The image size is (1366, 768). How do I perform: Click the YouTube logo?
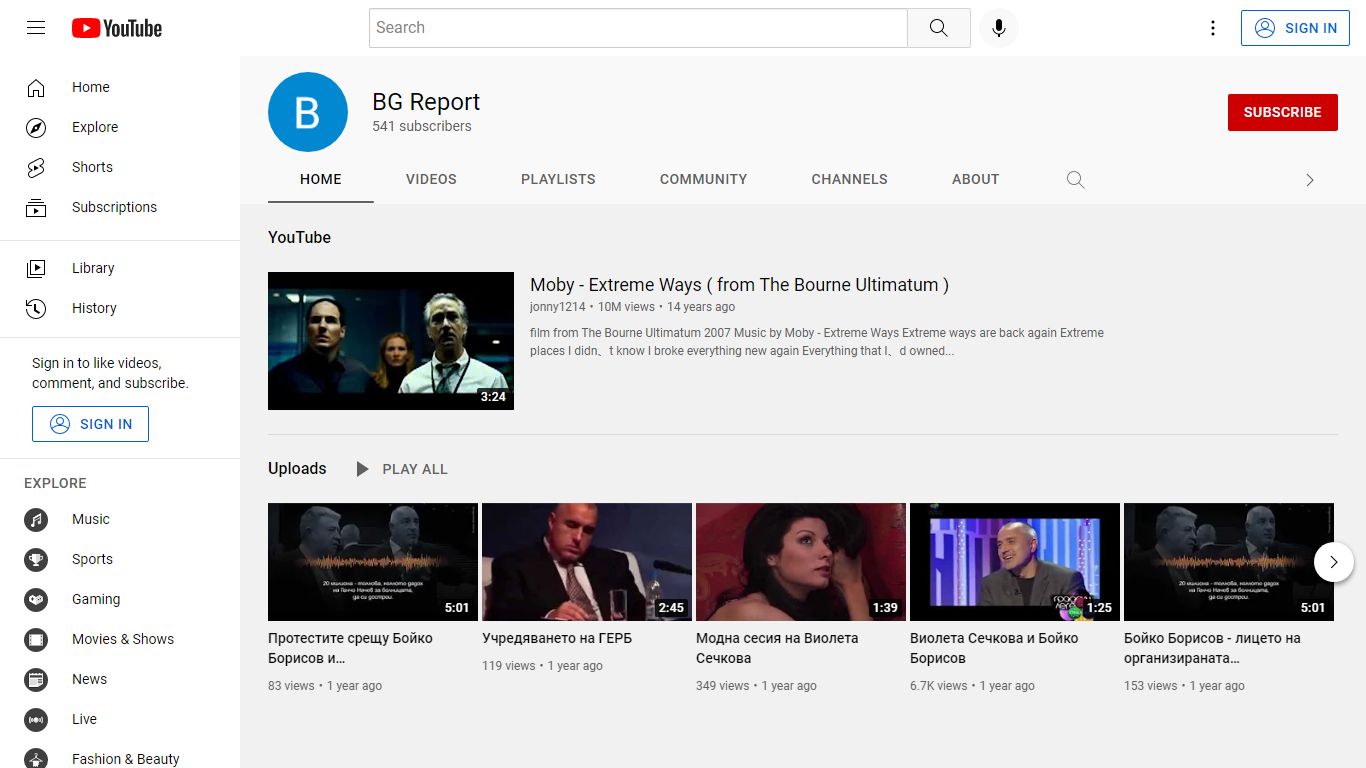point(117,28)
